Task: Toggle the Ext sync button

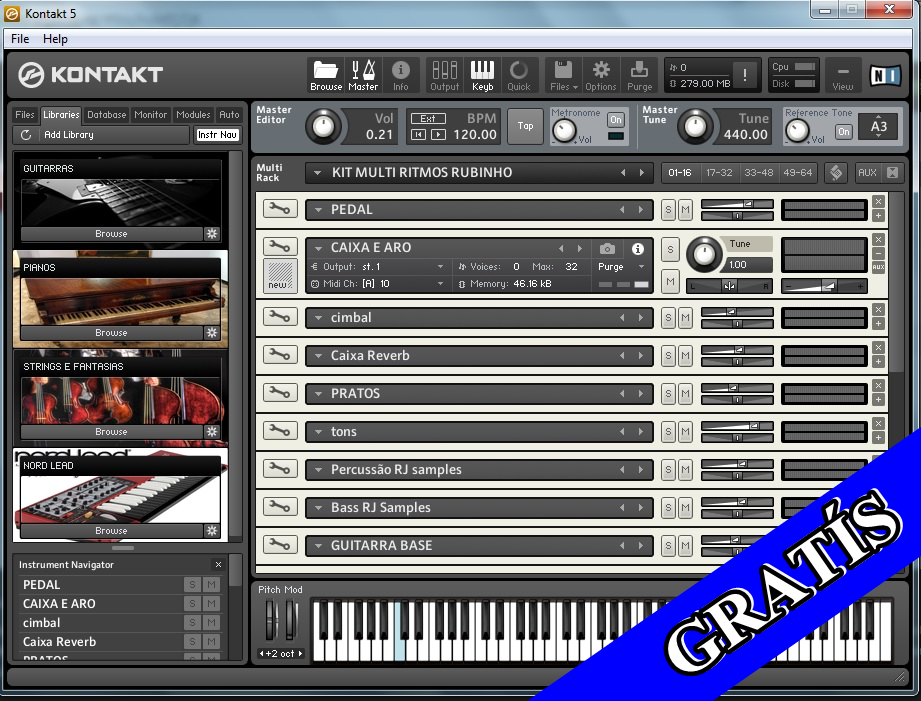Action: (x=428, y=118)
